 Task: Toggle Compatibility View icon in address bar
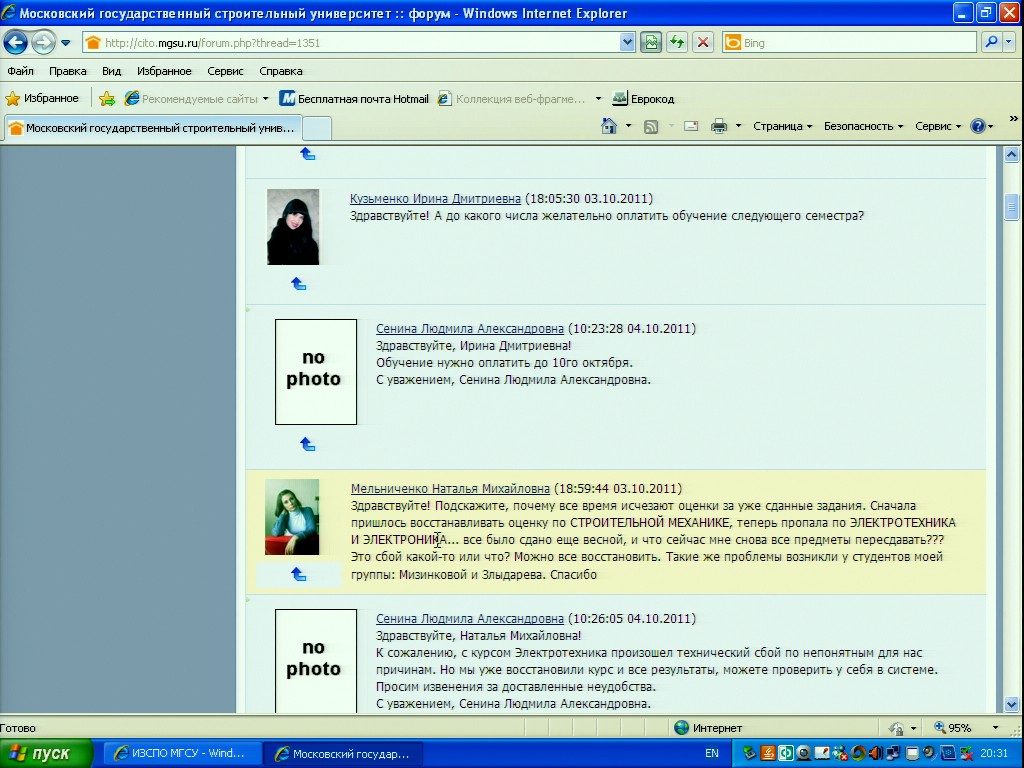(x=651, y=43)
